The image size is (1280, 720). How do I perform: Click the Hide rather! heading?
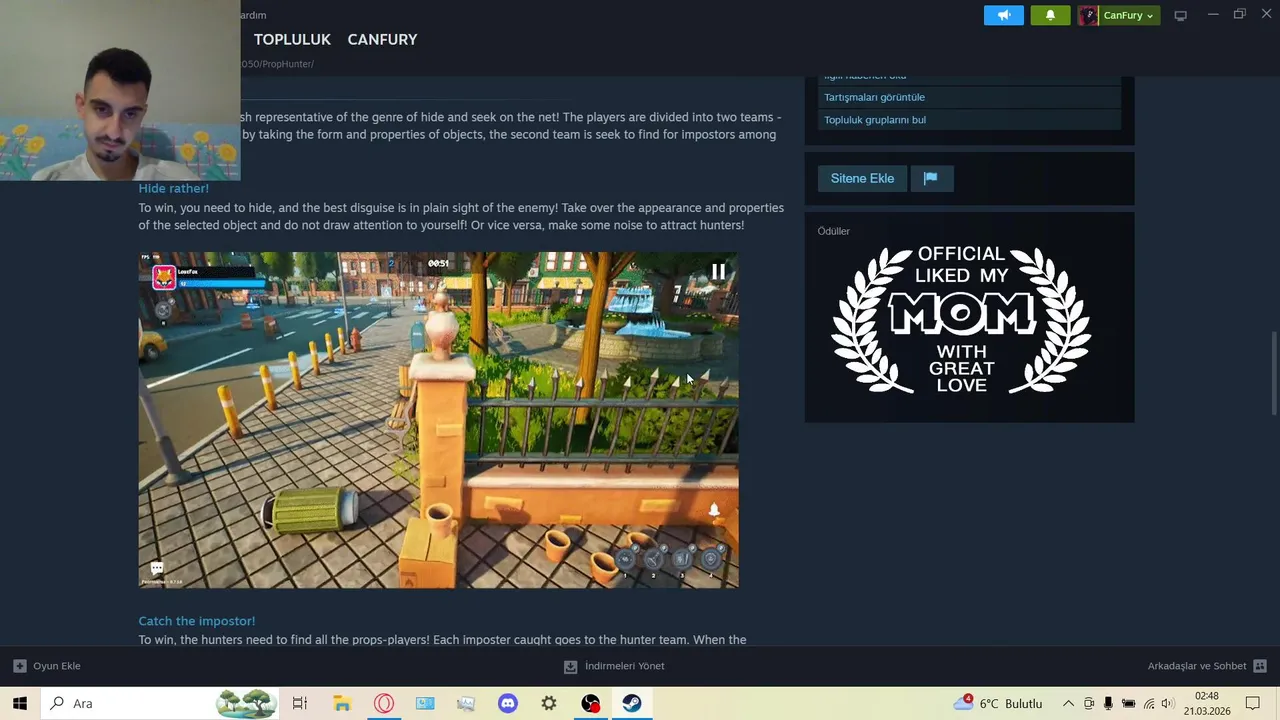[x=174, y=188]
